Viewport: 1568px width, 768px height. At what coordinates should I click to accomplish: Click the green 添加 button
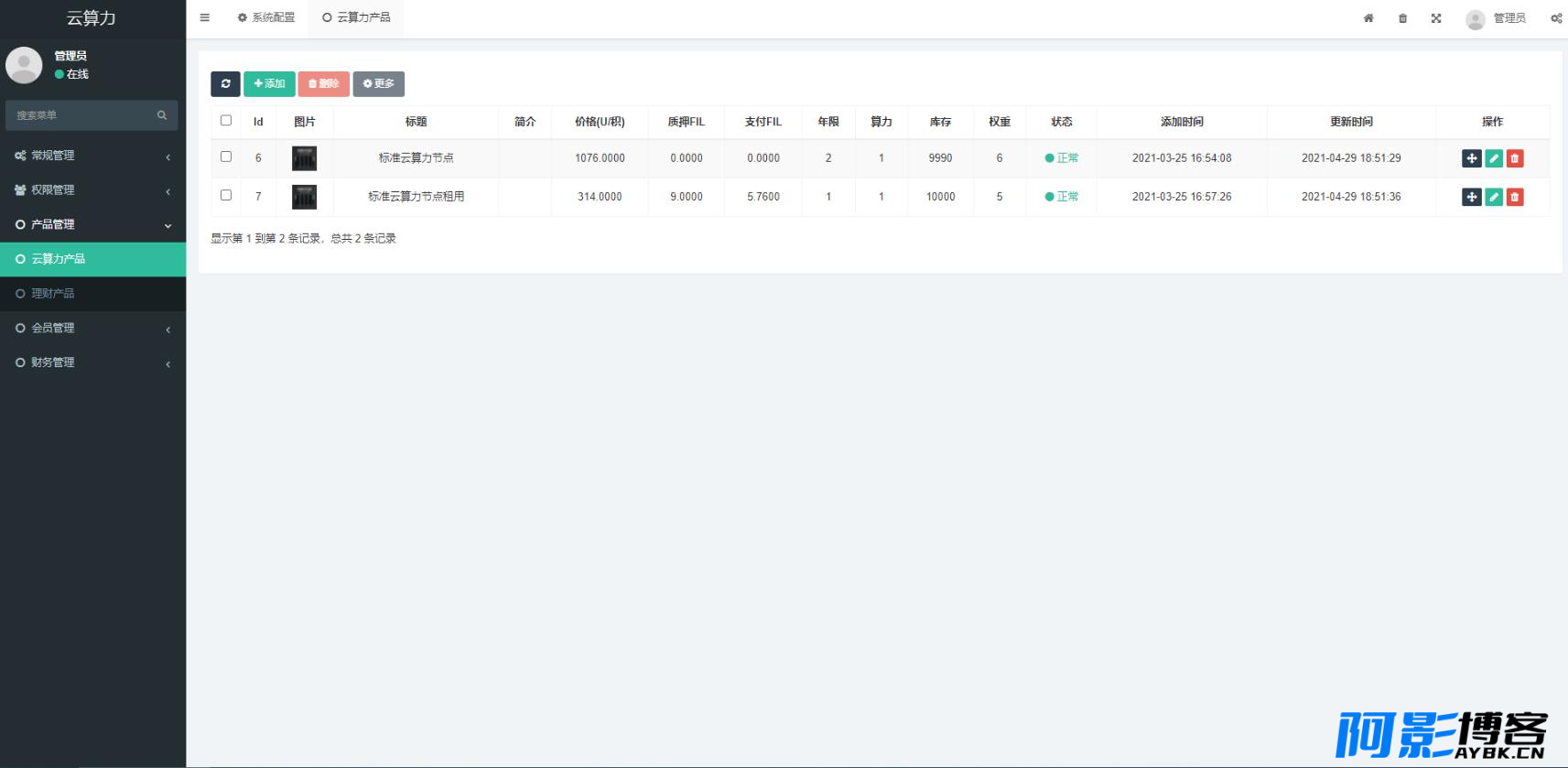(269, 83)
